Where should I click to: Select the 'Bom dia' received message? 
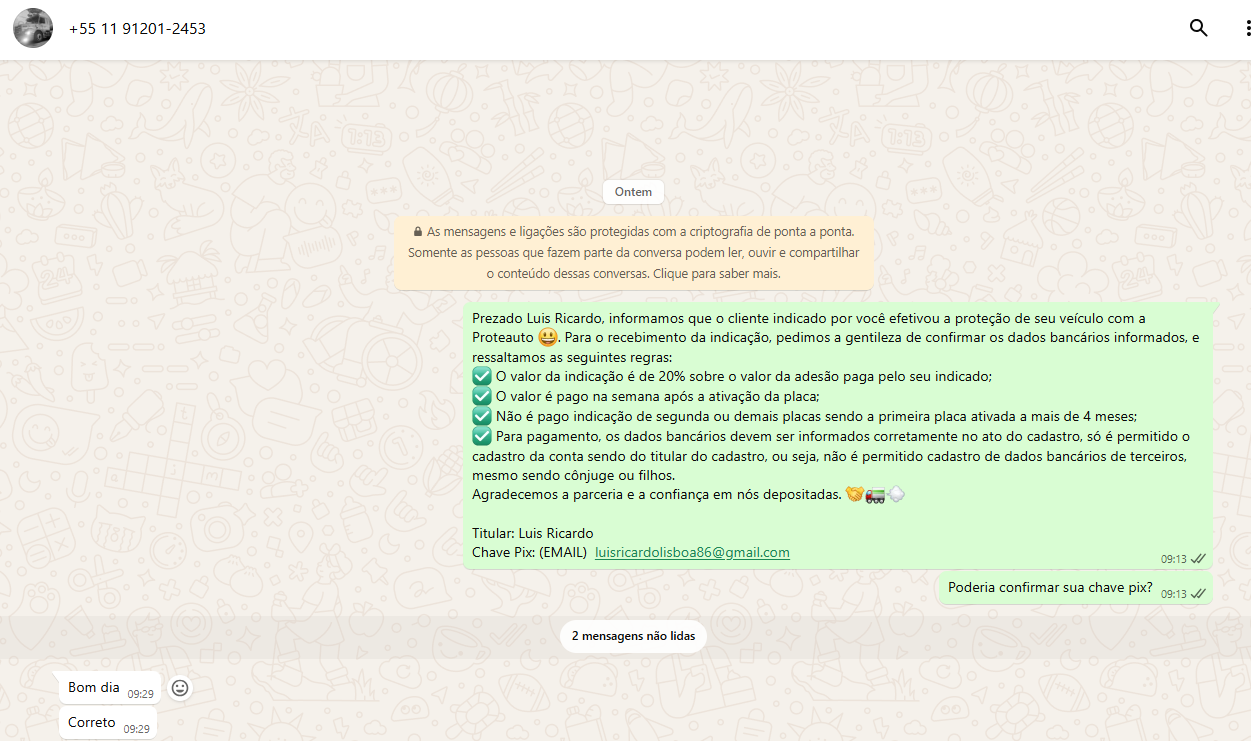(x=94, y=688)
